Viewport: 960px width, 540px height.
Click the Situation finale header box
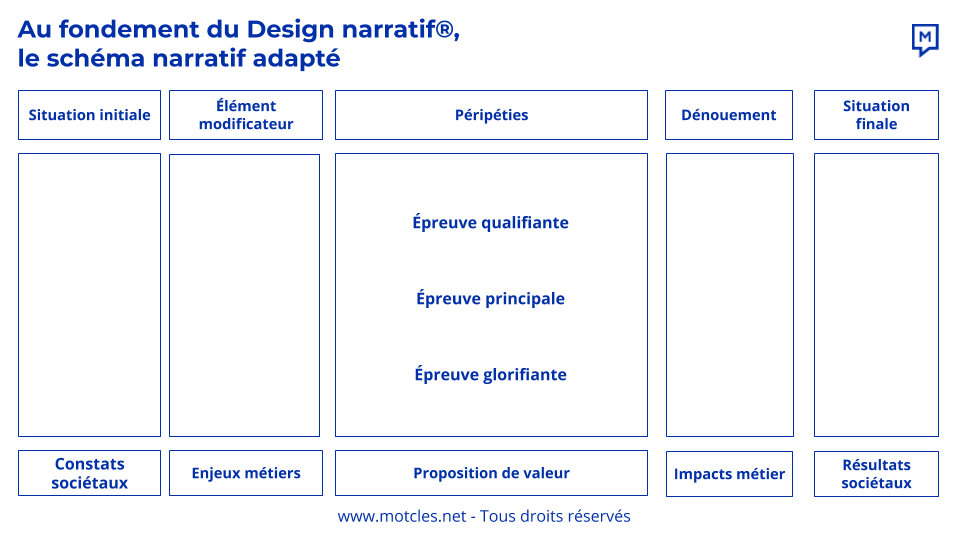(x=876, y=115)
